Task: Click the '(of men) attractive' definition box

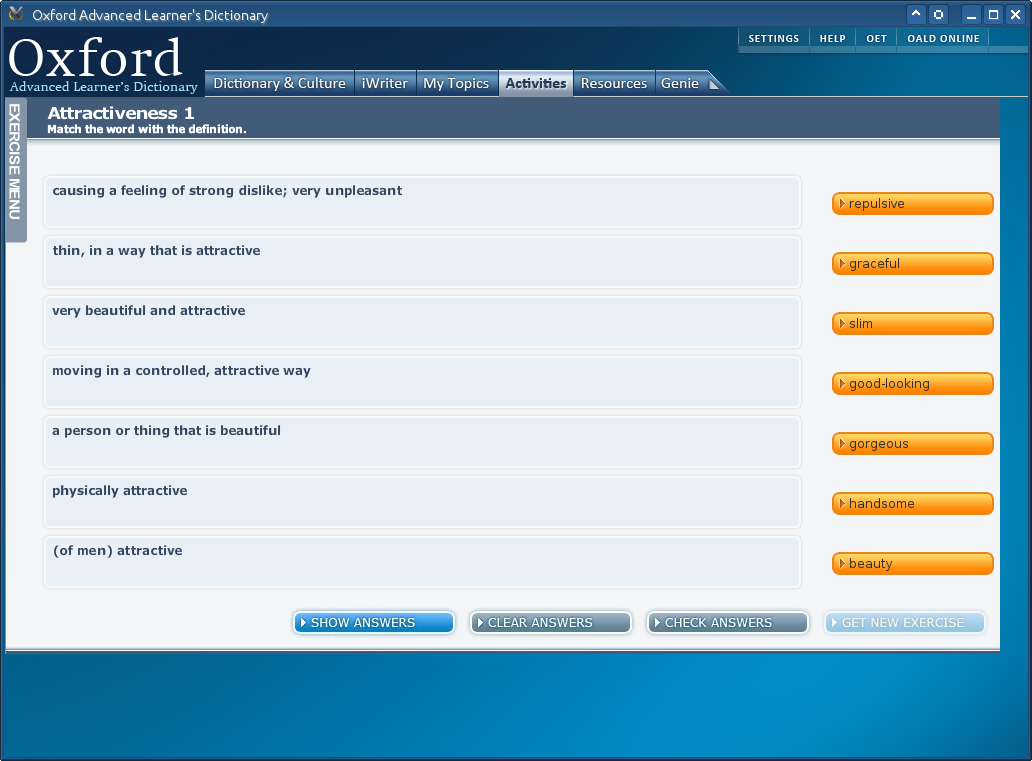Action: pyautogui.click(x=423, y=562)
